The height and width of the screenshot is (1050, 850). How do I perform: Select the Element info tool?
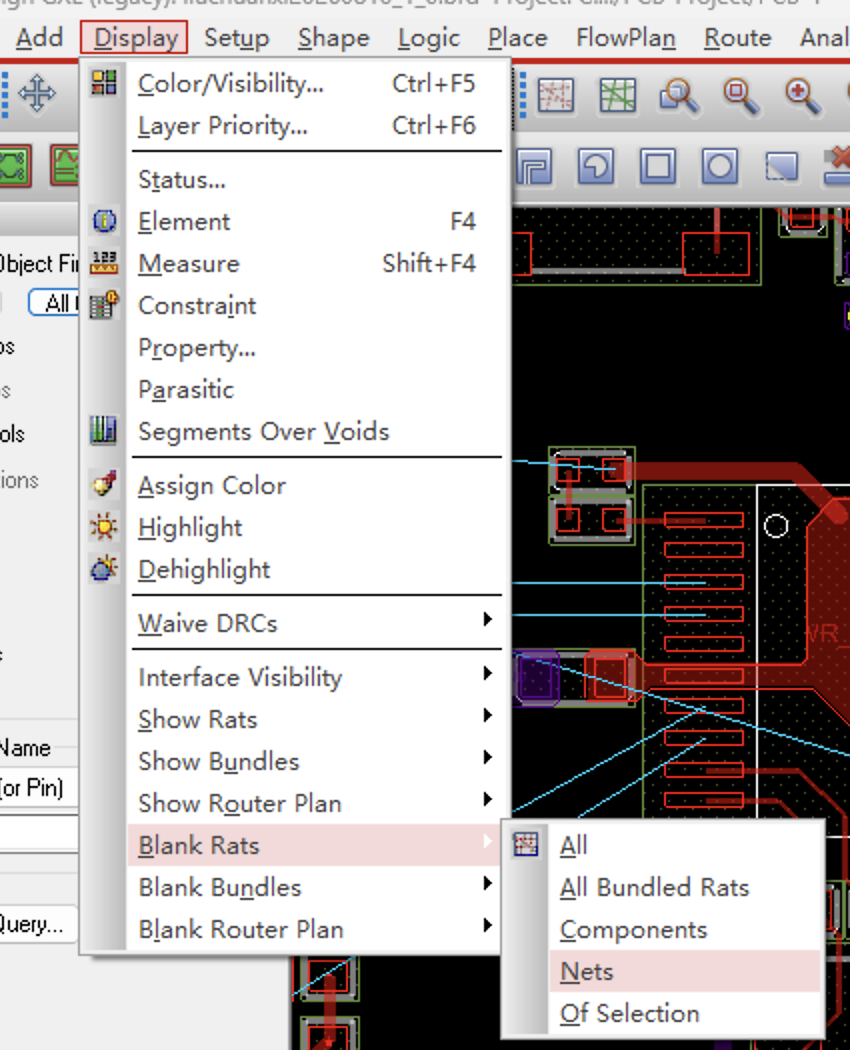[104, 222]
